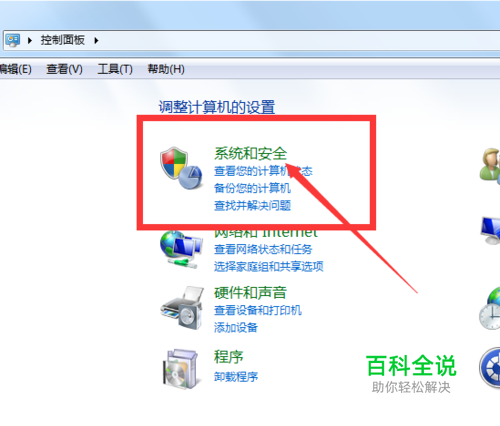Click the 系统和安全 heading link
Image resolution: width=500 pixels, height=426 pixels.
click(x=250, y=153)
